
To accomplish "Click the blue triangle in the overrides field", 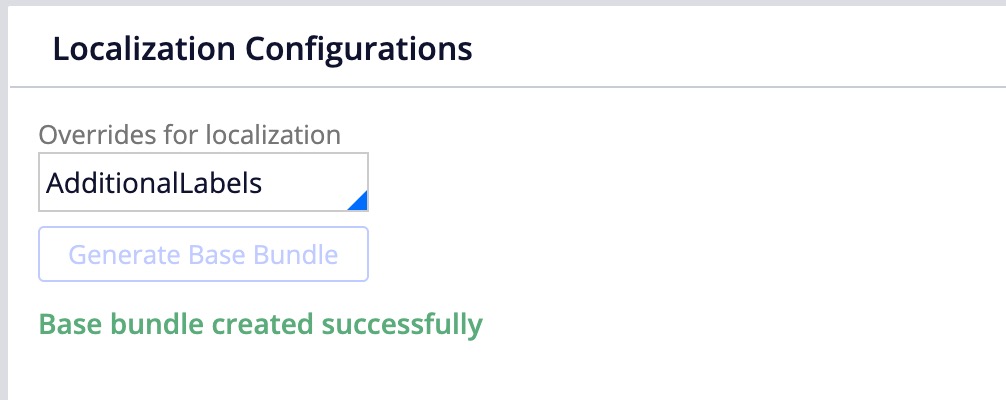I will (x=358, y=201).
